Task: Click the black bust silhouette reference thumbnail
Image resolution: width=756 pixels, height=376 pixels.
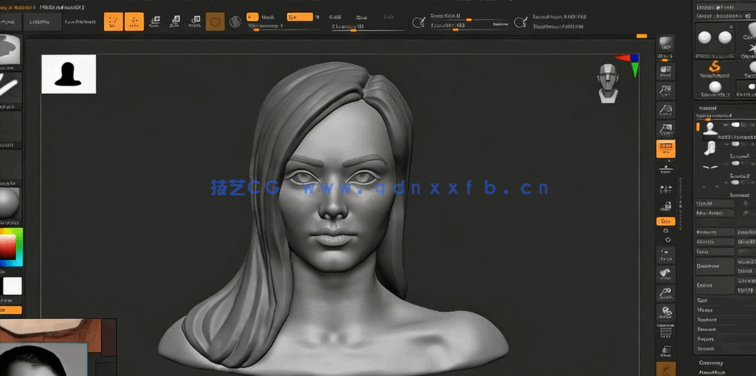Action: coord(68,74)
